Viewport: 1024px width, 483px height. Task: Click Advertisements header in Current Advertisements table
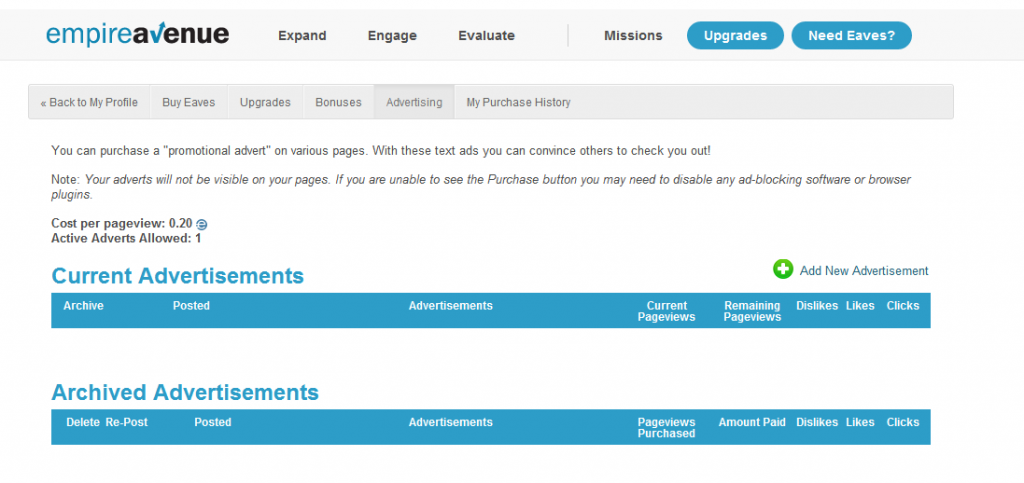(x=451, y=305)
